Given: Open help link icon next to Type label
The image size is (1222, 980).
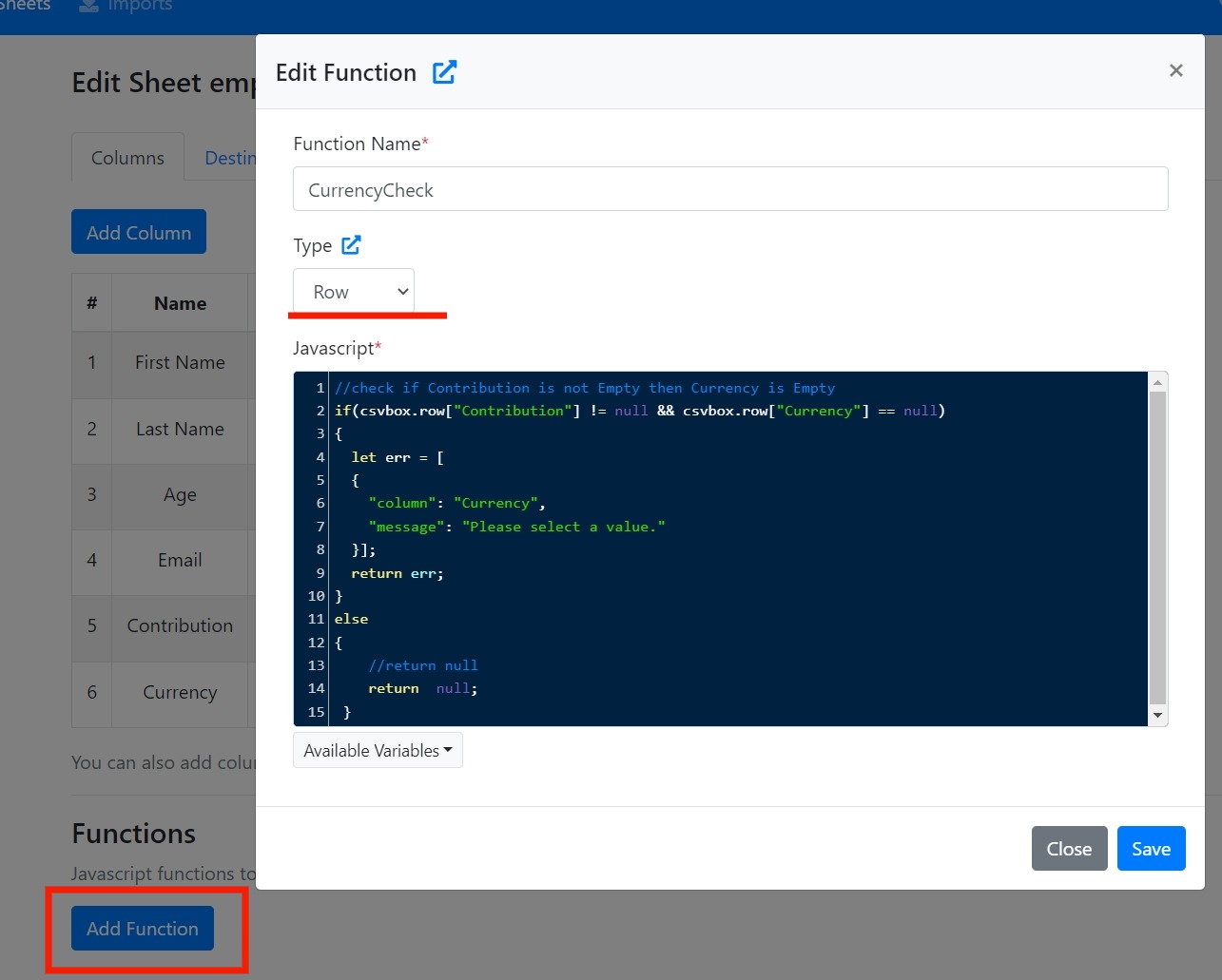Looking at the screenshot, I should click(x=351, y=245).
